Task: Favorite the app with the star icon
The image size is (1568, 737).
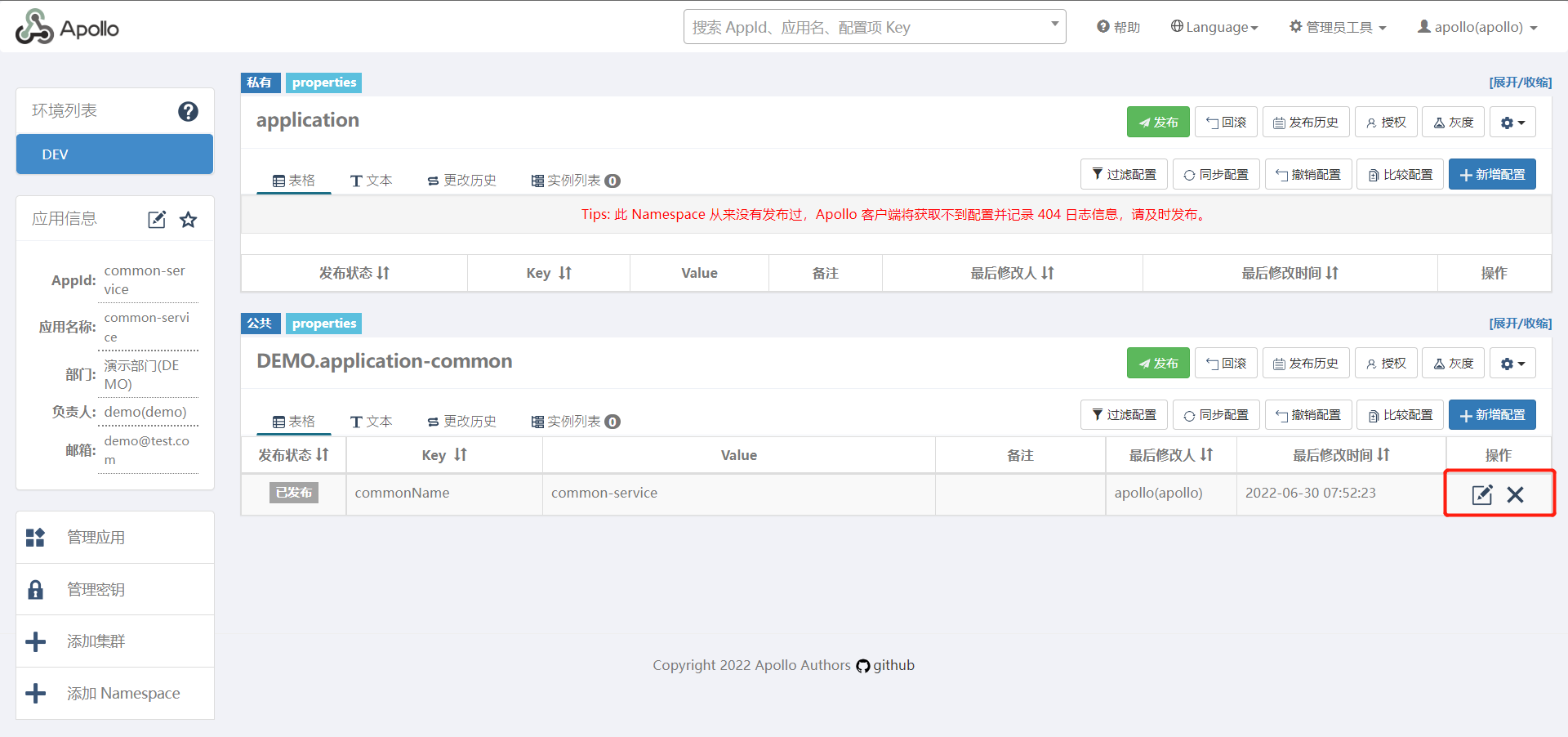Action: point(189,219)
